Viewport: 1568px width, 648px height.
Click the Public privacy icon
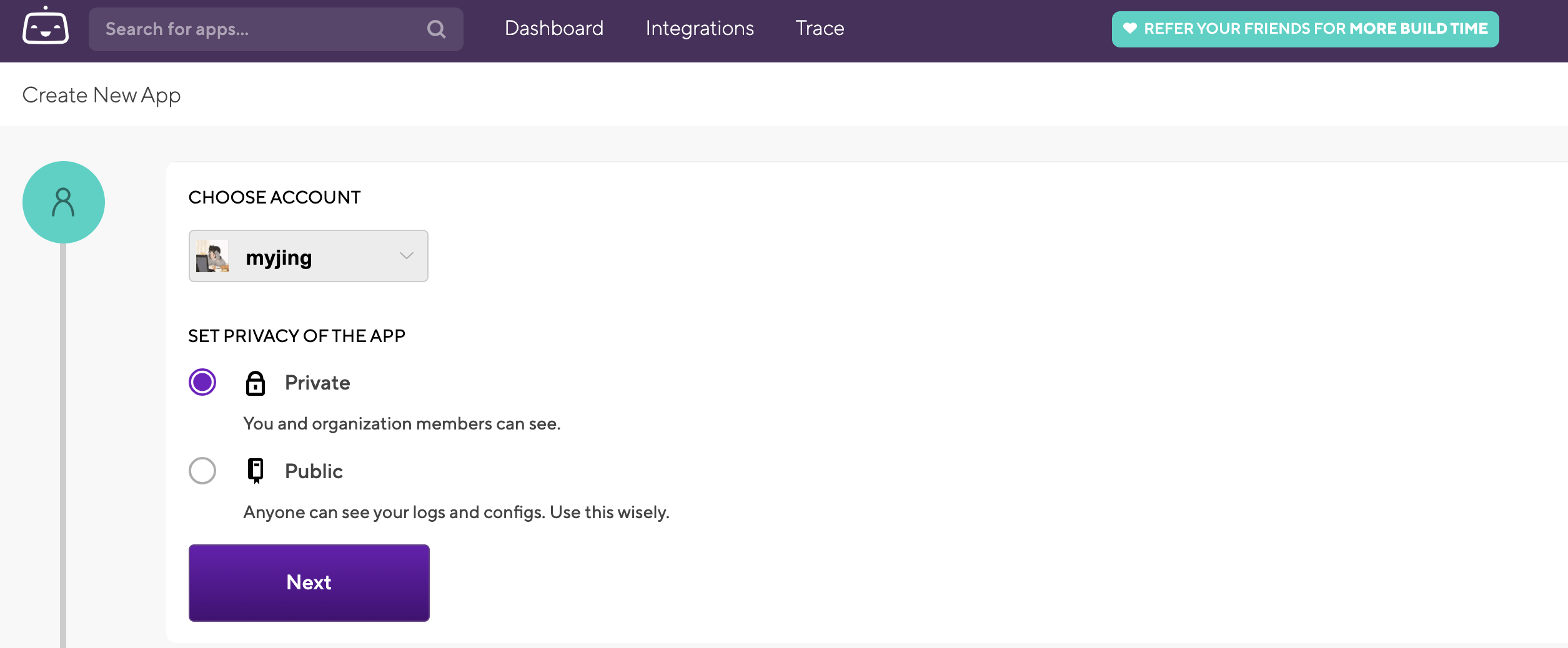click(x=255, y=471)
